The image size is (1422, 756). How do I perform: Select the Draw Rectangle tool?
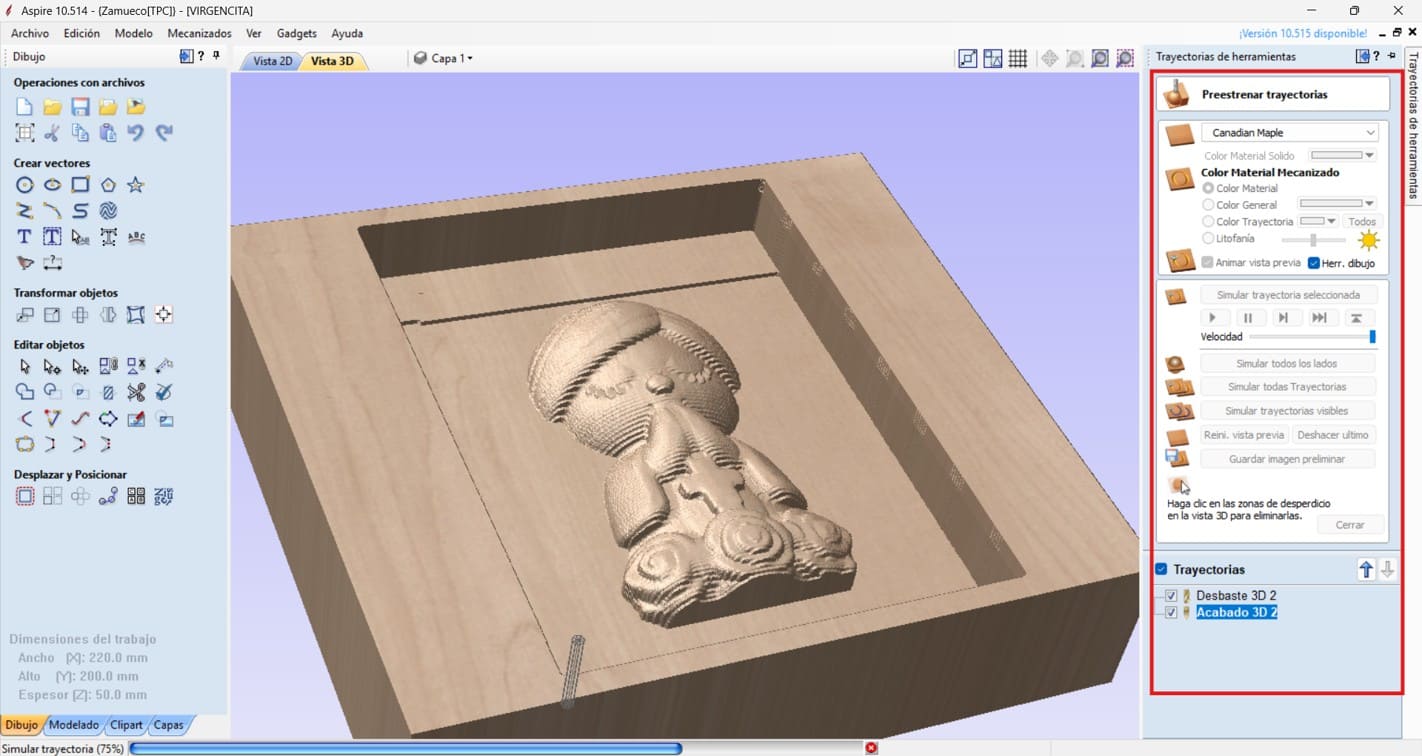[x=80, y=185]
